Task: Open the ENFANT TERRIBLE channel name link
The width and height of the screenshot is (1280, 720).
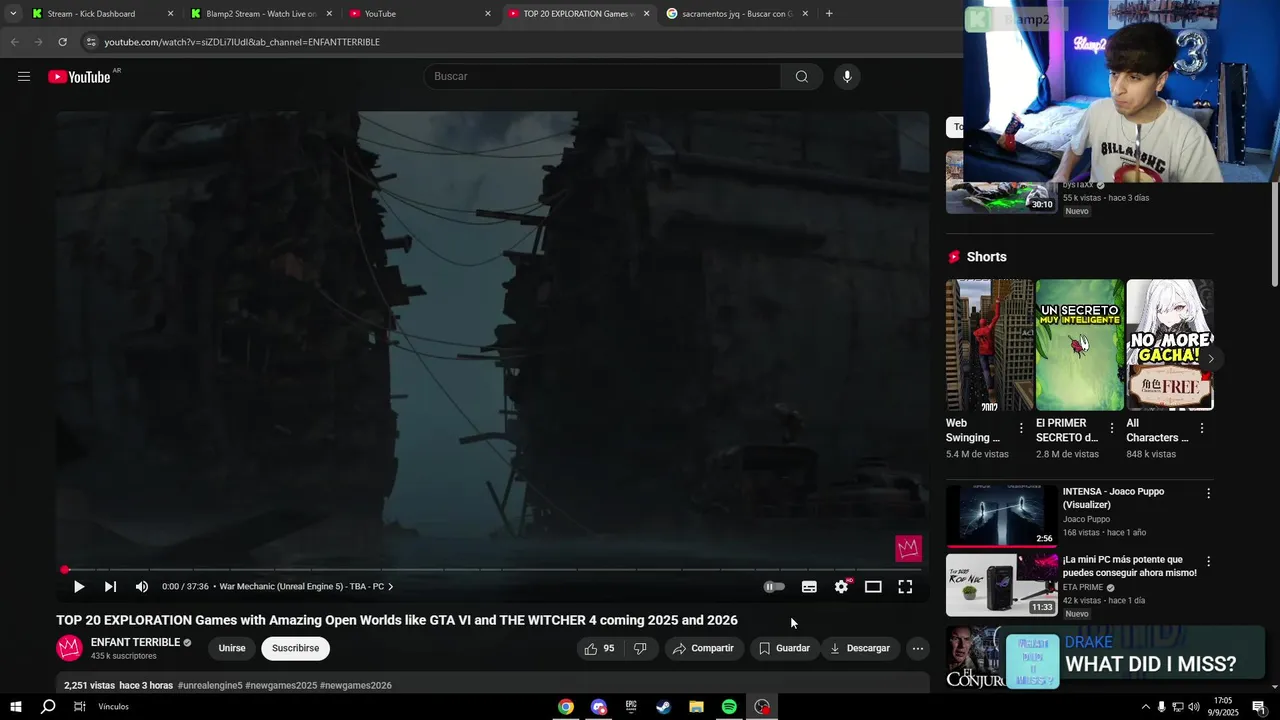Action: click(135, 642)
